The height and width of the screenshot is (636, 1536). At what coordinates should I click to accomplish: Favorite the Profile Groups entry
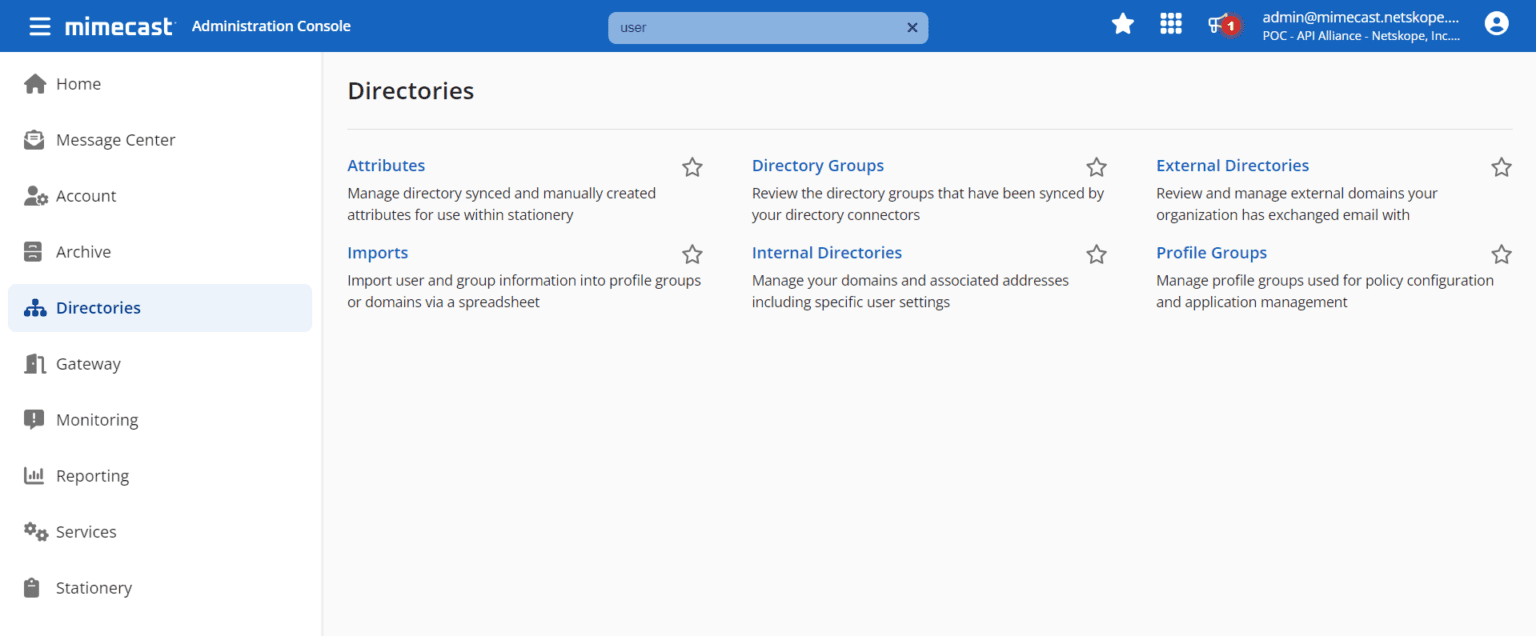(x=1501, y=255)
